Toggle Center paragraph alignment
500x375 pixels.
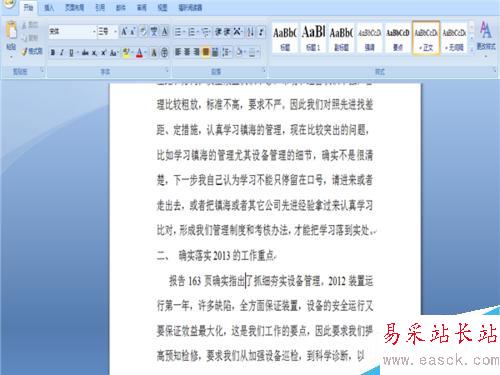point(188,52)
